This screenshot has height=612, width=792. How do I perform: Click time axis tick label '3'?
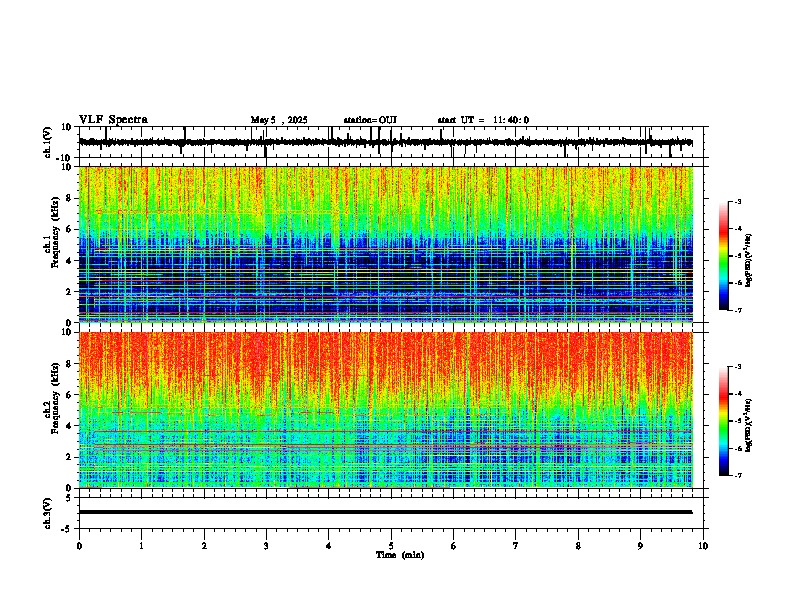[266, 546]
